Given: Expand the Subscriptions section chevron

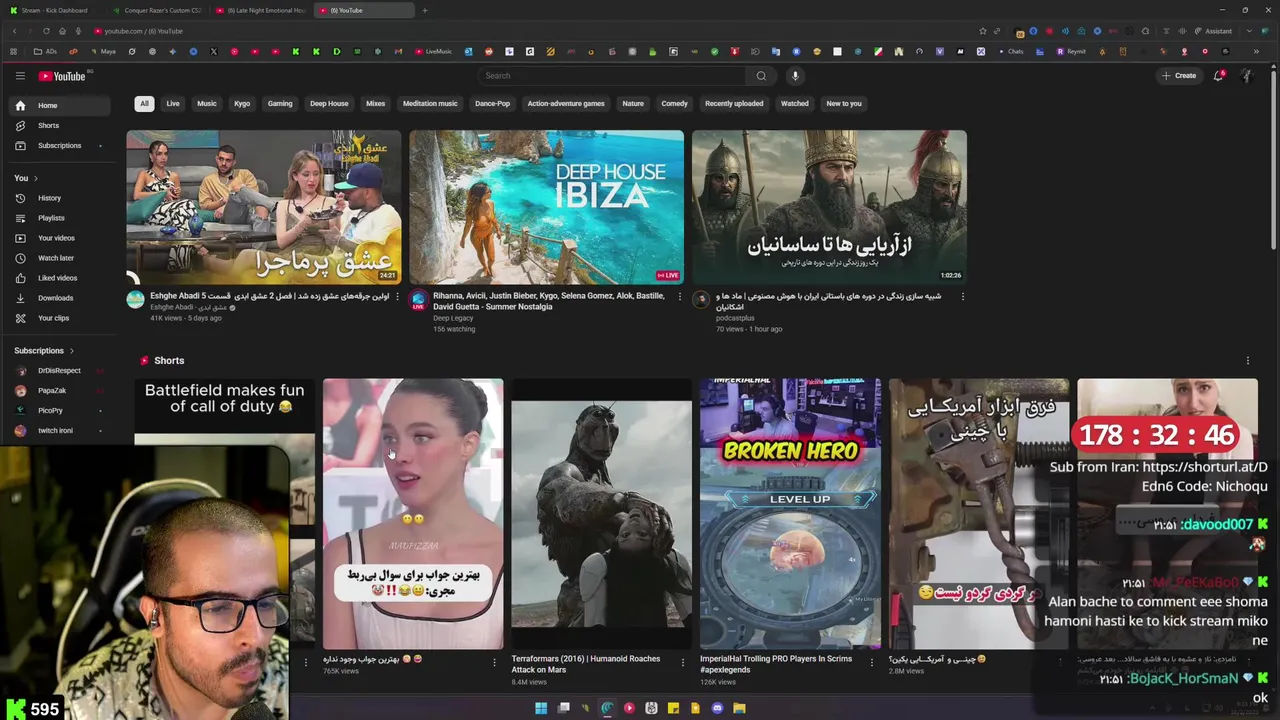Looking at the screenshot, I should [71, 351].
